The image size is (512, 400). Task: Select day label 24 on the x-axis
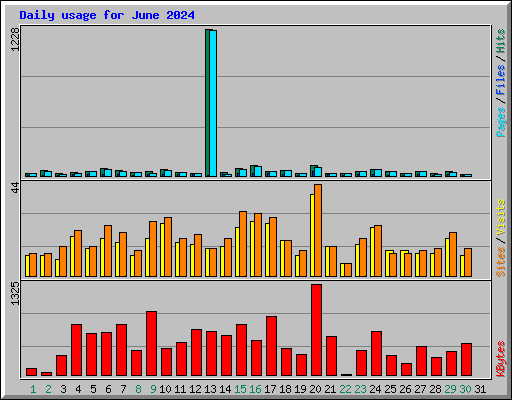[375, 389]
